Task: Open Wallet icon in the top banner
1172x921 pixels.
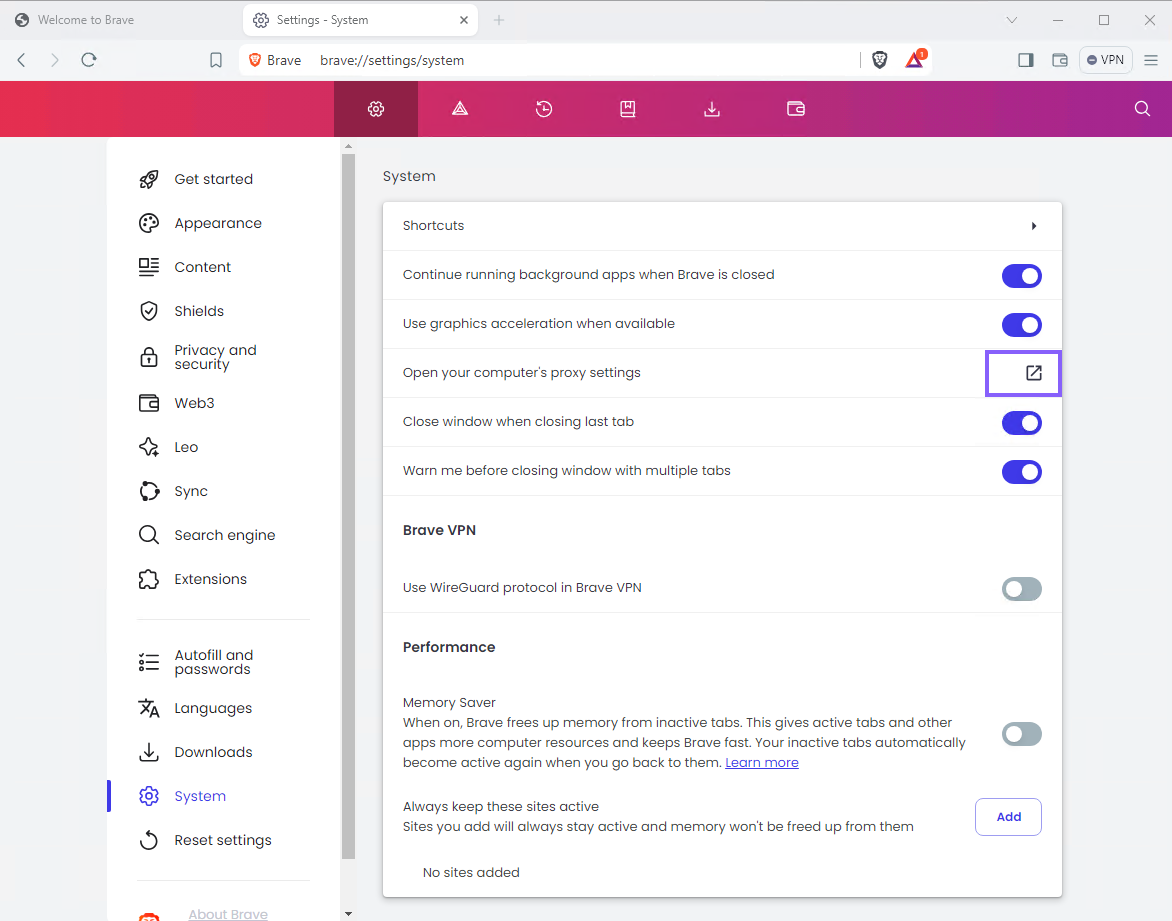Action: point(796,109)
